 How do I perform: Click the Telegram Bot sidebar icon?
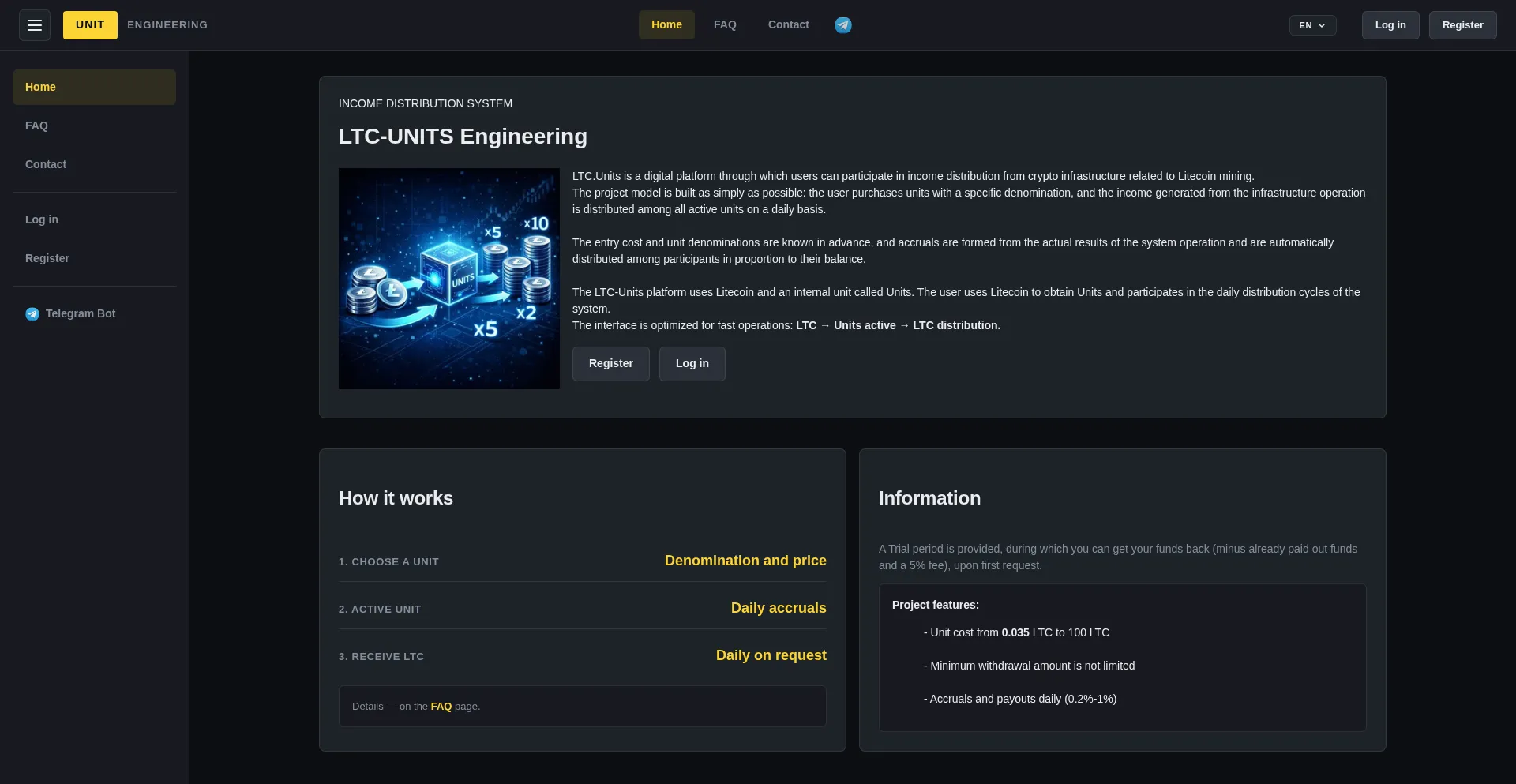32,314
